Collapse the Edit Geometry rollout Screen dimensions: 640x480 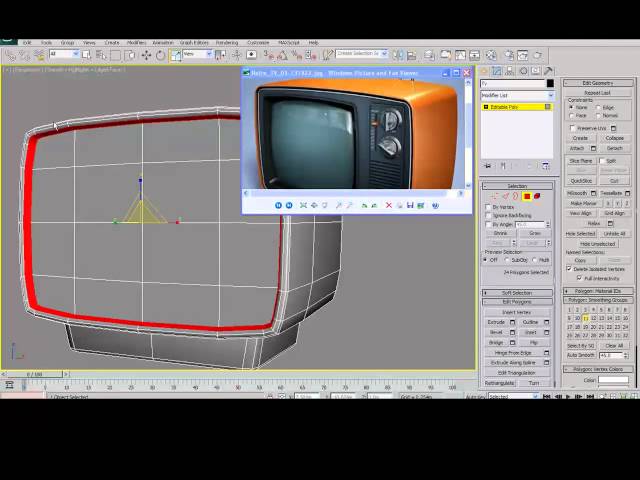(x=598, y=83)
